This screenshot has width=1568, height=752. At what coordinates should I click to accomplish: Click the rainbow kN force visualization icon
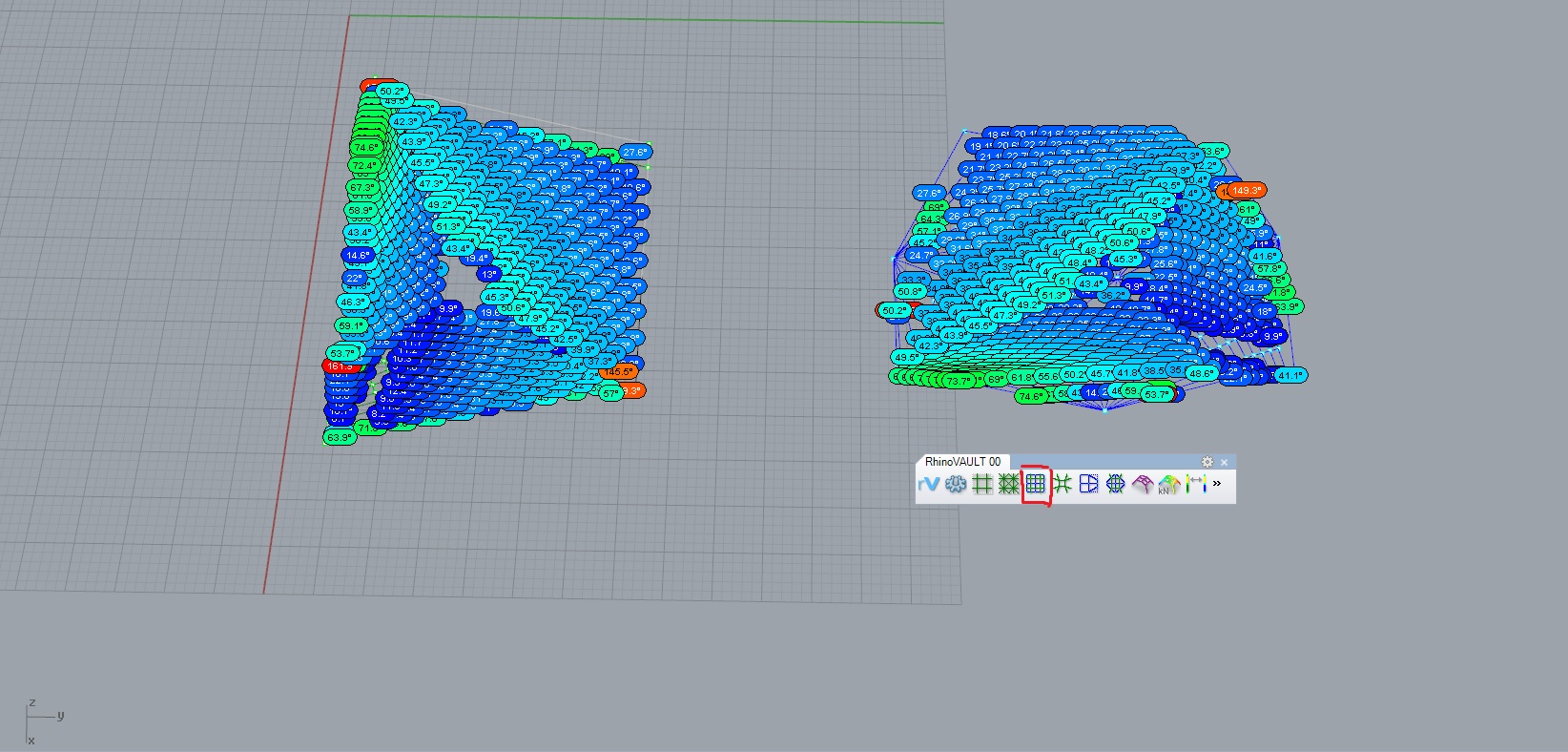pyautogui.click(x=1169, y=485)
